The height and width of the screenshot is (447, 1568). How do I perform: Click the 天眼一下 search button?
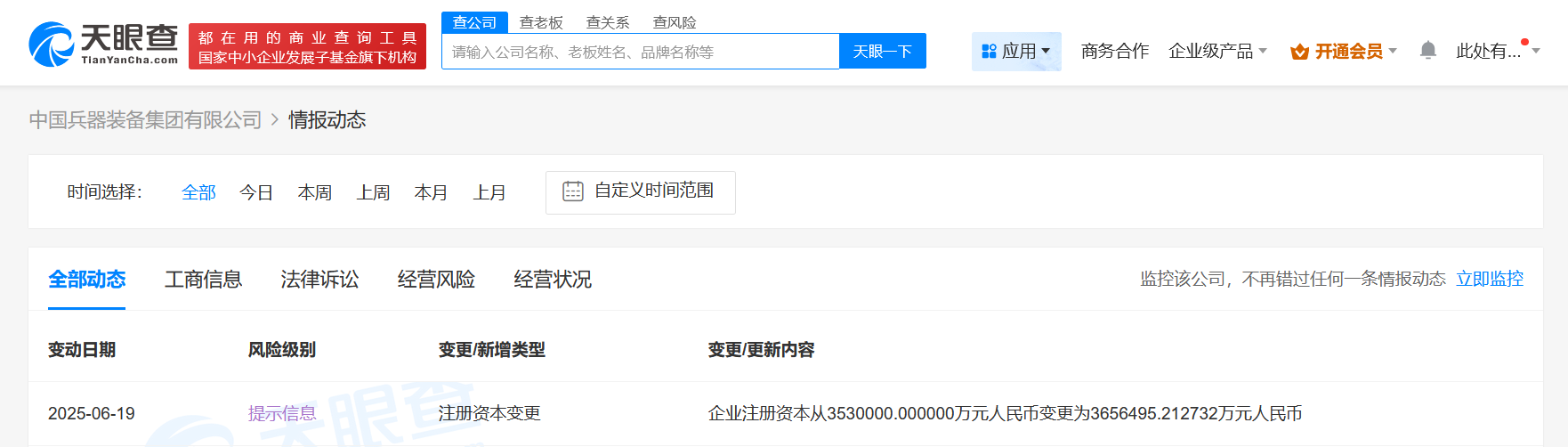click(x=883, y=52)
